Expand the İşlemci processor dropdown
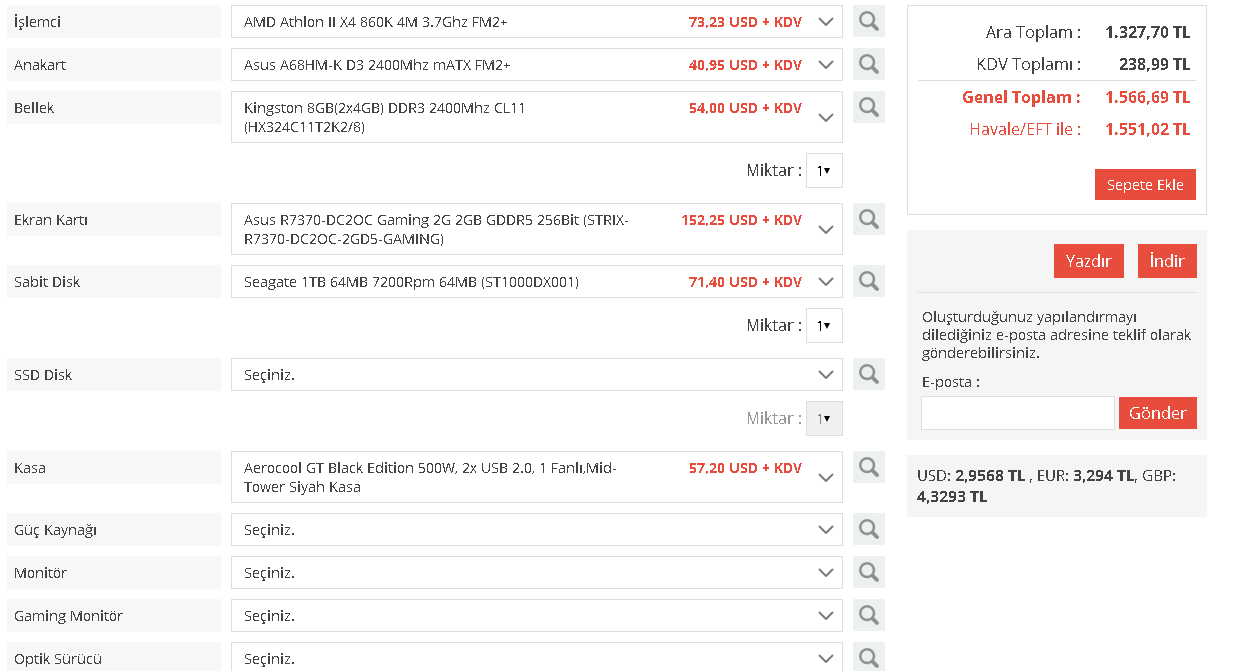This screenshot has height=671, width=1233. tap(536, 22)
